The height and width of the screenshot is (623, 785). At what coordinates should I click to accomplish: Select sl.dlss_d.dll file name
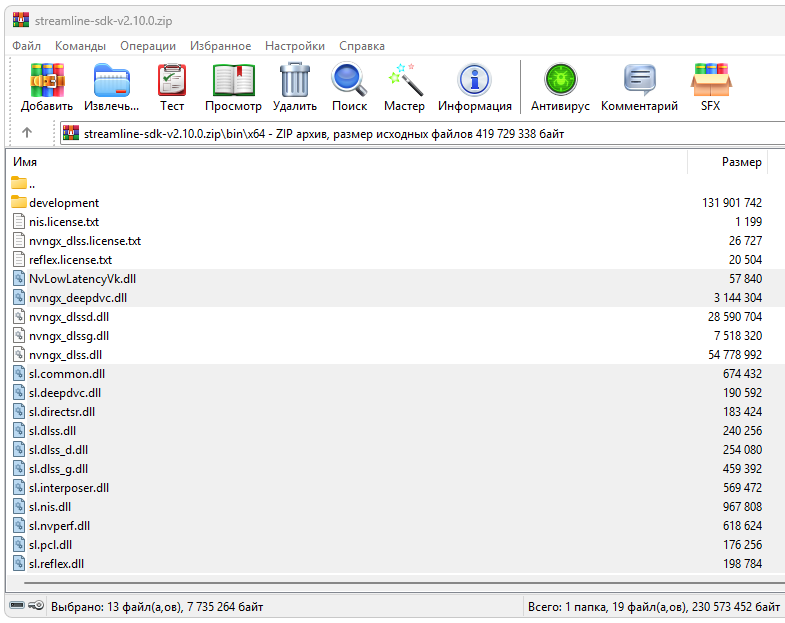(x=59, y=450)
